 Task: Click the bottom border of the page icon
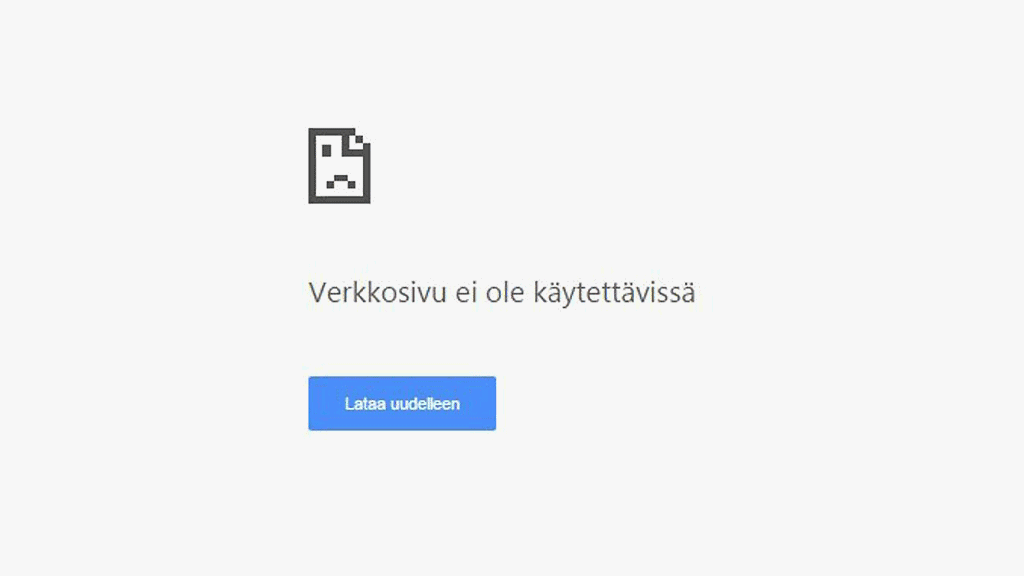click(340, 200)
